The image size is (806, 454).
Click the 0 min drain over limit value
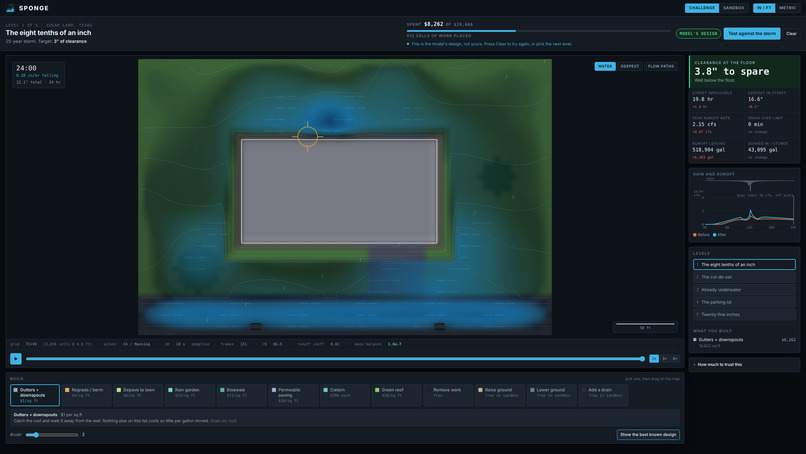755,124
